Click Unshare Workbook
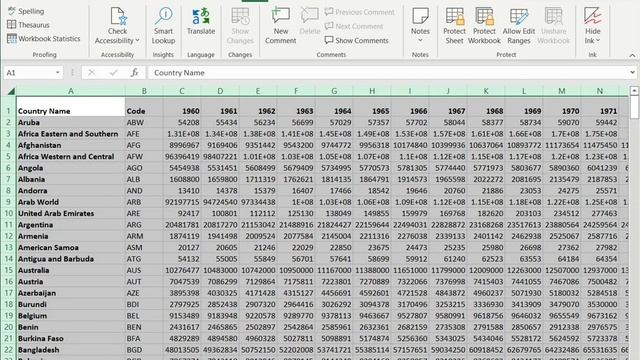 point(553,26)
